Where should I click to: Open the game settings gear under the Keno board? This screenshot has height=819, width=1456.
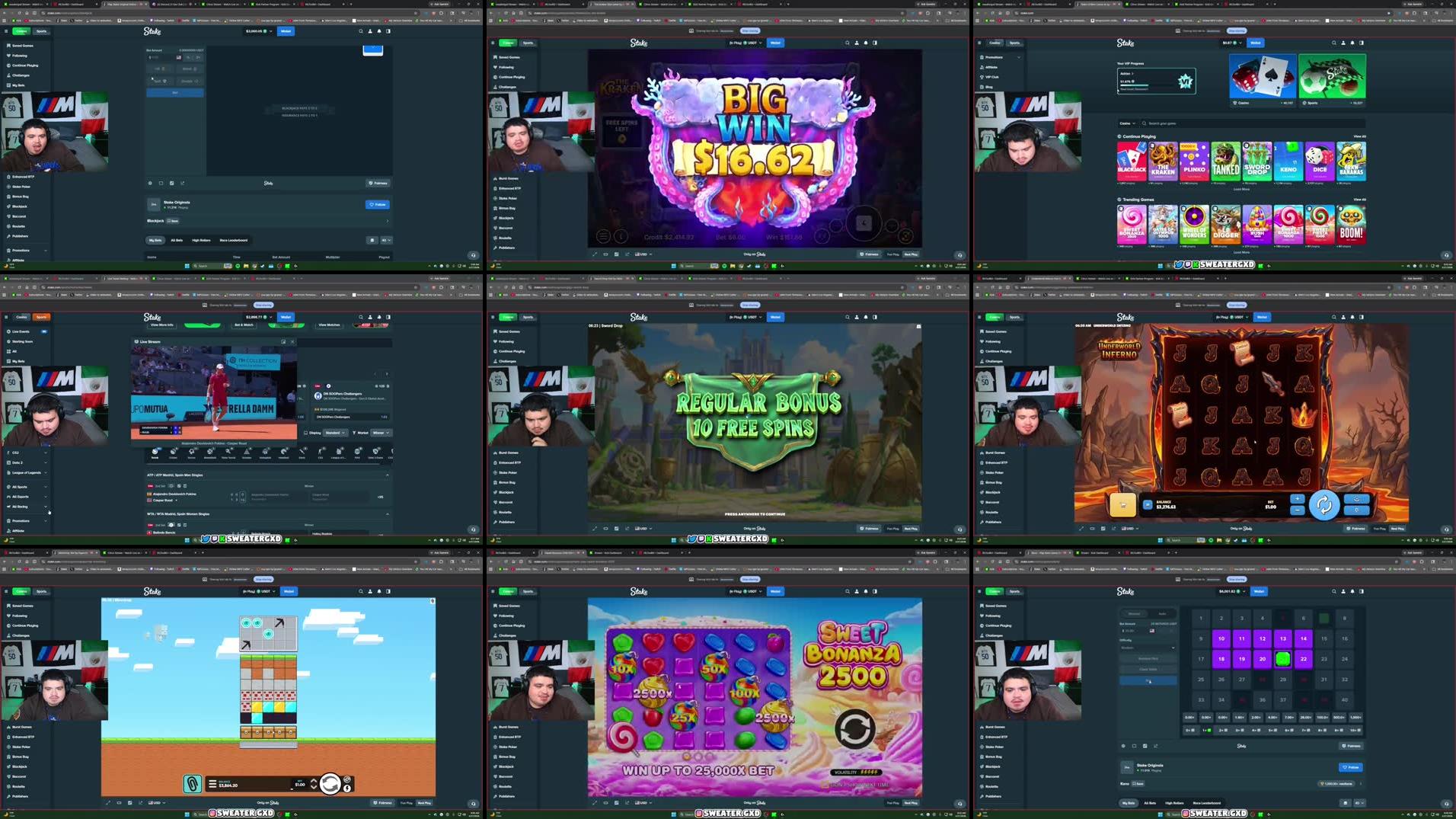[x=1123, y=746]
